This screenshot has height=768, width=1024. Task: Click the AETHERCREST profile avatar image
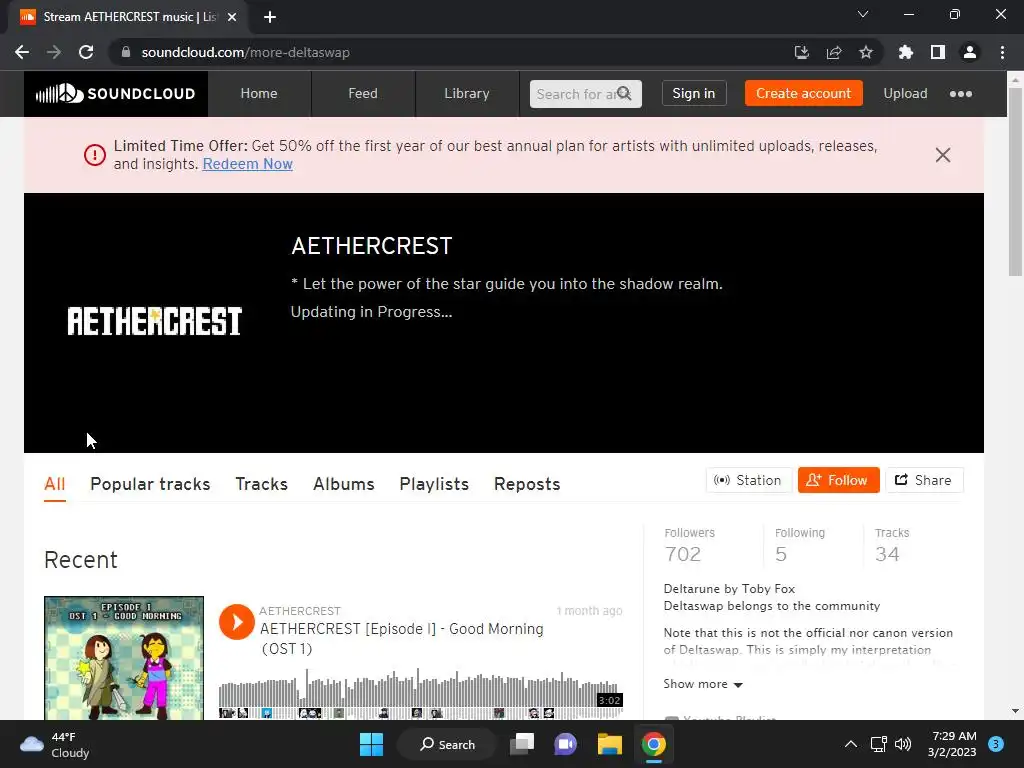tap(154, 322)
